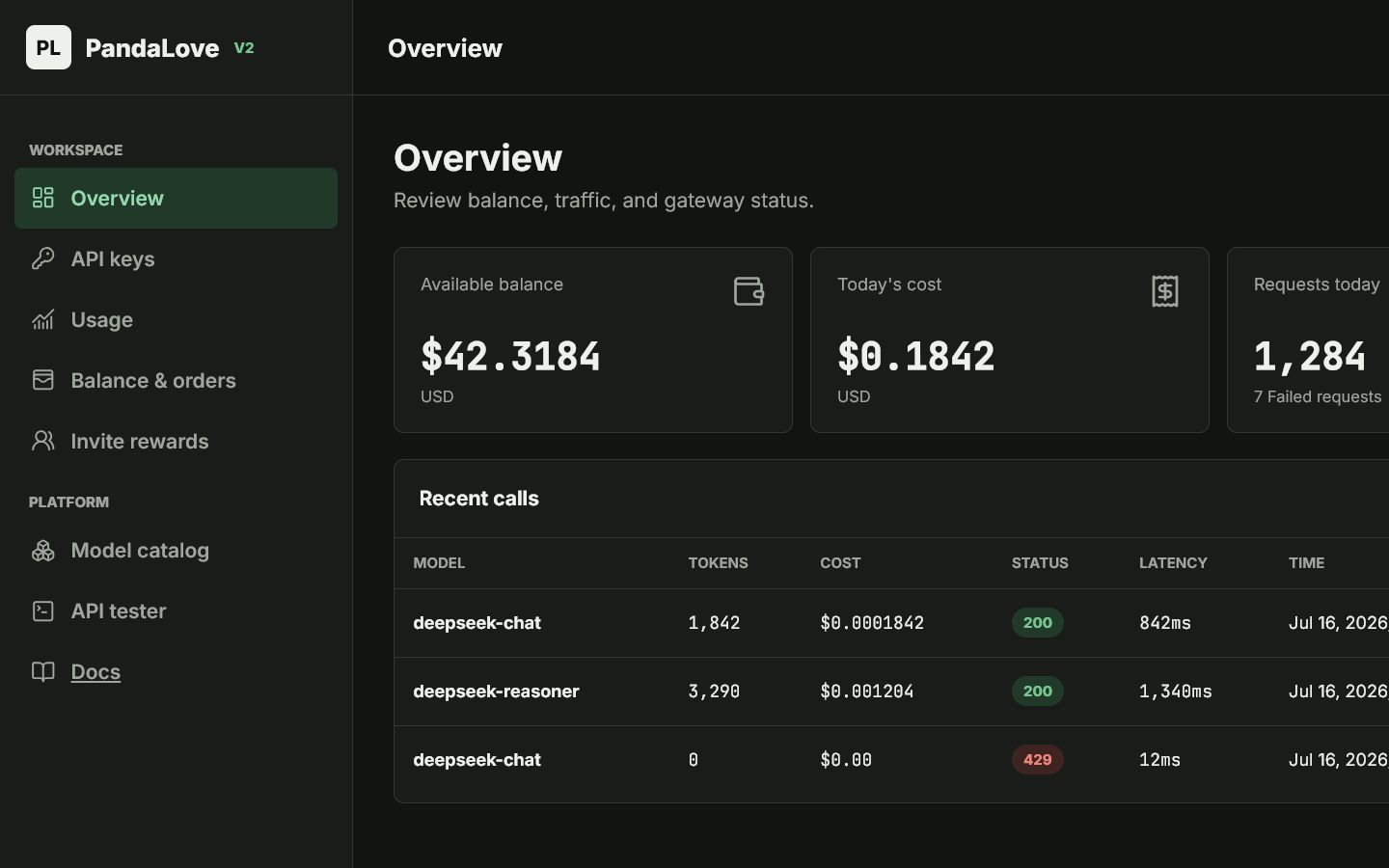Screen dimensions: 1389x868
Task: Click the PLATFORM section label
Action: 68,502
